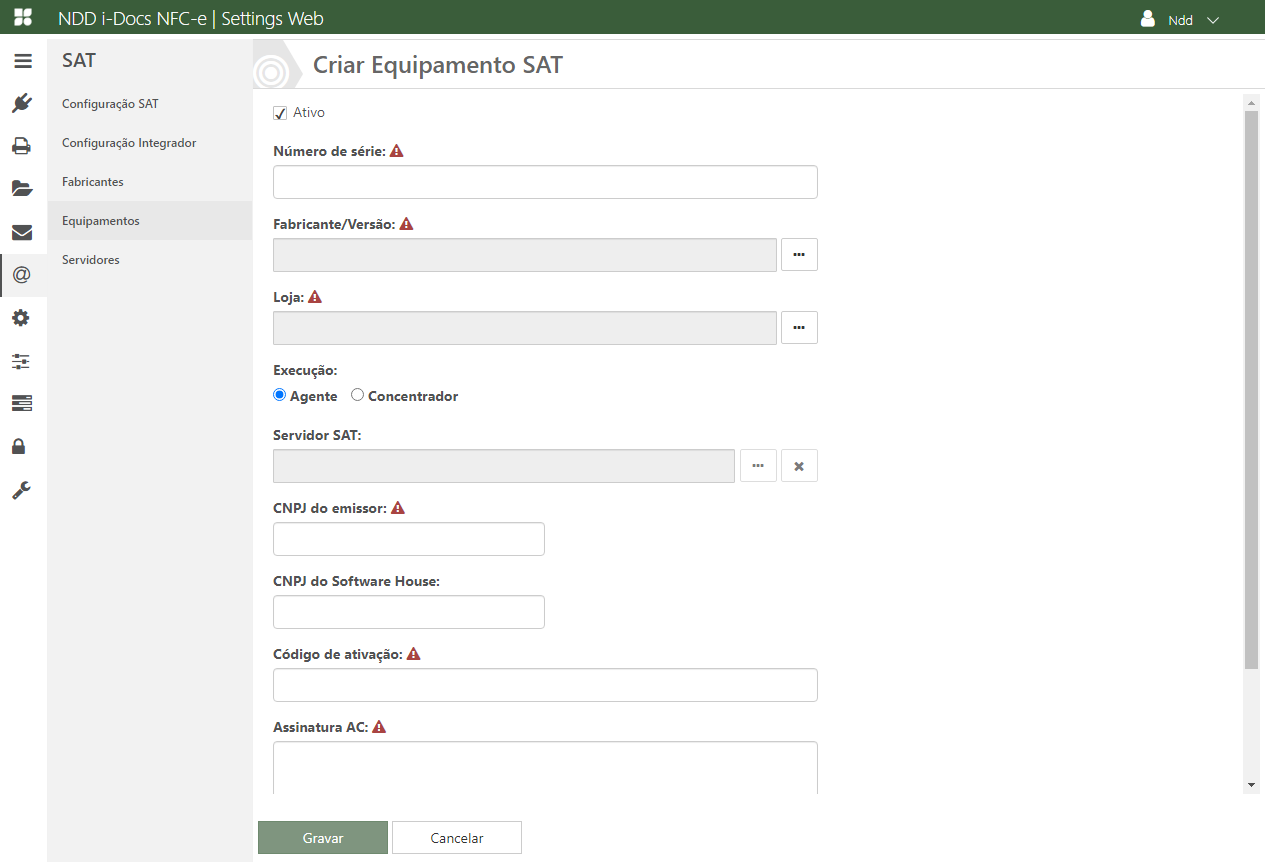
Task: Open the hamburger menu icon
Action: (x=22, y=61)
